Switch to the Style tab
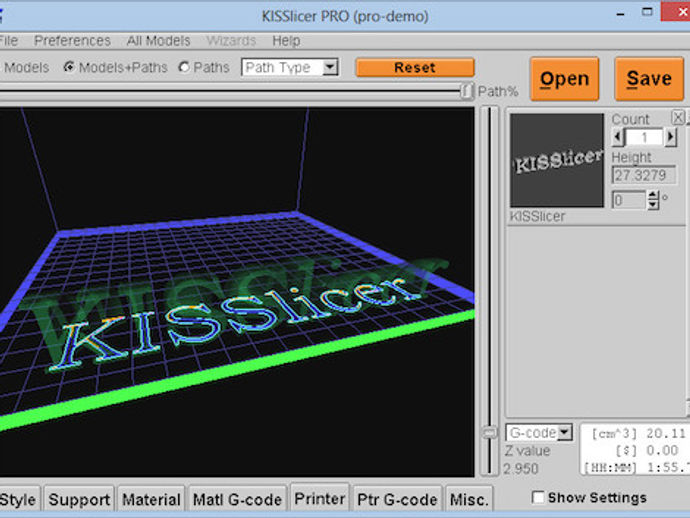The image size is (690, 518). pyautogui.click(x=18, y=500)
